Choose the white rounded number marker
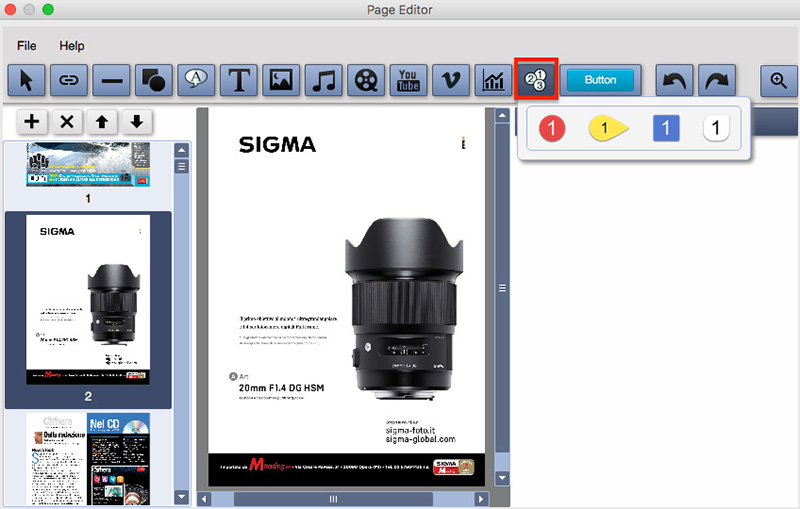Image resolution: width=800 pixels, height=509 pixels. [716, 128]
